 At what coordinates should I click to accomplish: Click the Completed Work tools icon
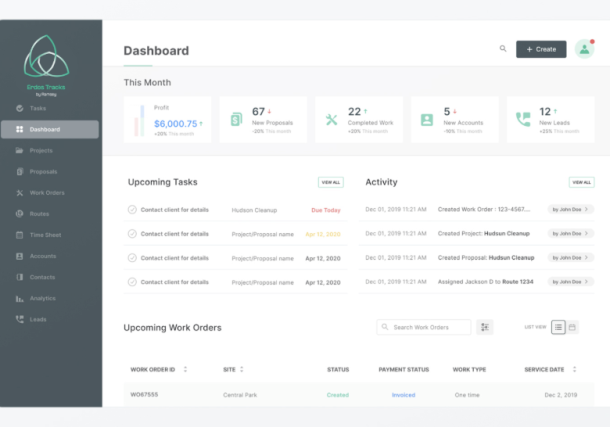coord(332,119)
